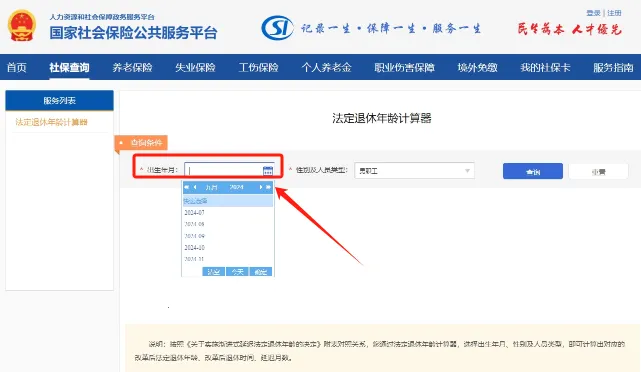Go to next year in date picker

tap(269, 187)
